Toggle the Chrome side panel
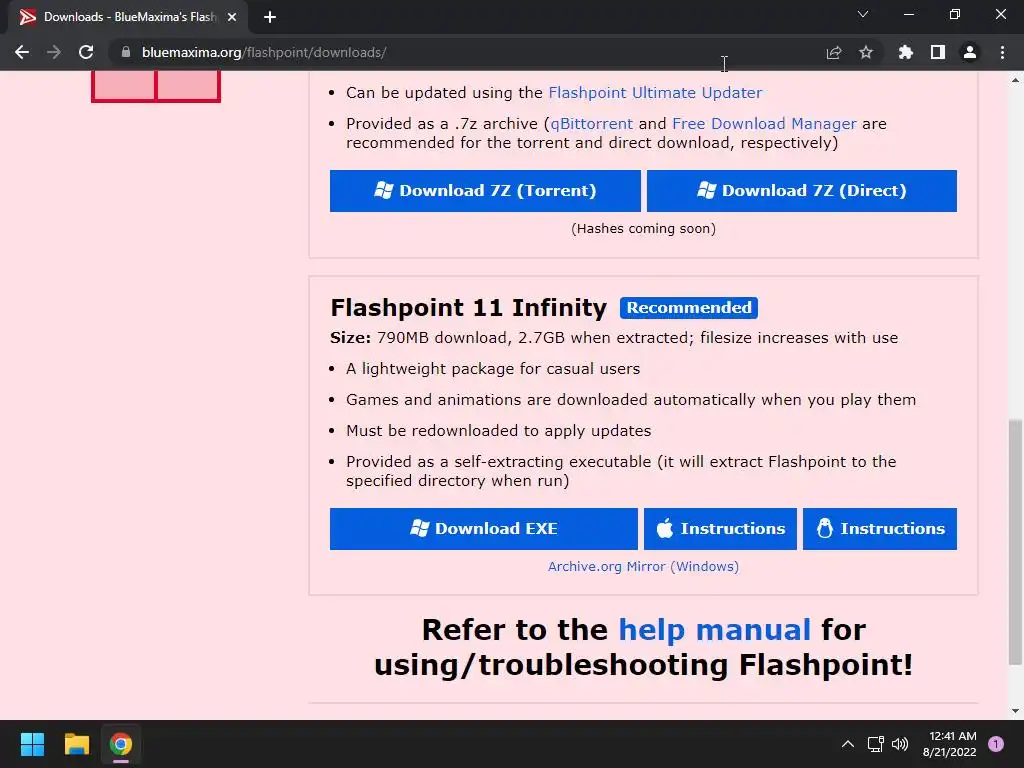Viewport: 1024px width, 768px height. click(938, 52)
